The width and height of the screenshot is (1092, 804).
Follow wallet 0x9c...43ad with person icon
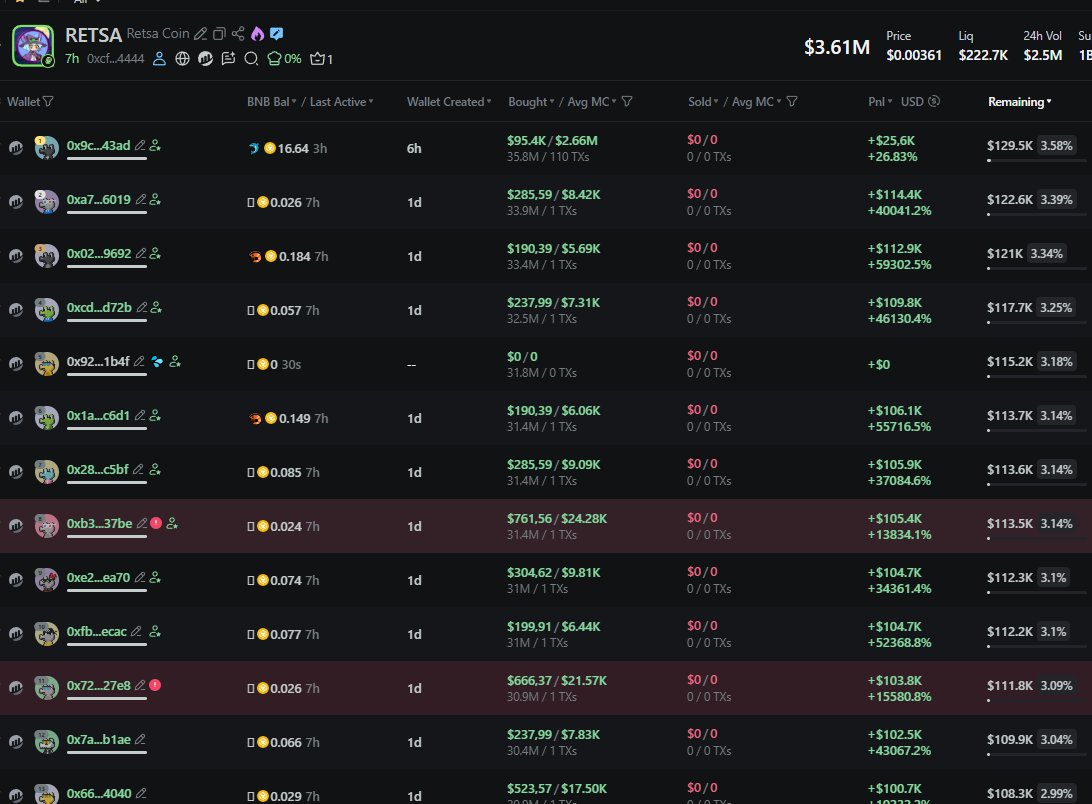coord(155,145)
